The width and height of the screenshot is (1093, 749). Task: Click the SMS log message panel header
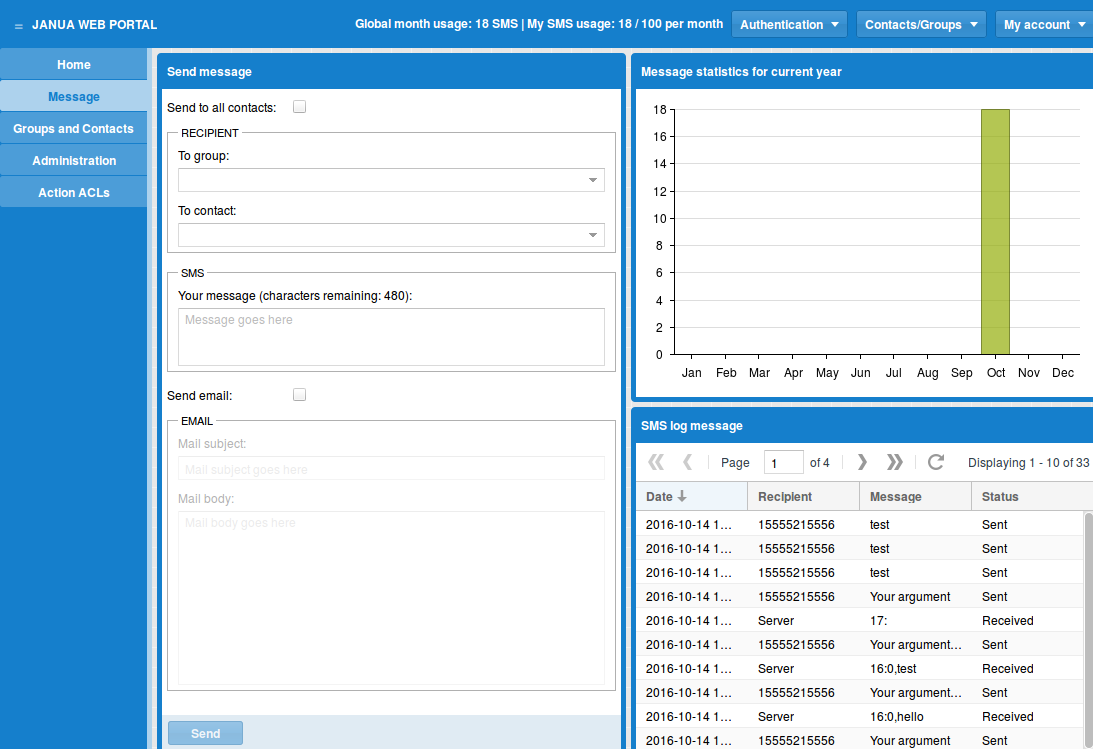point(864,426)
